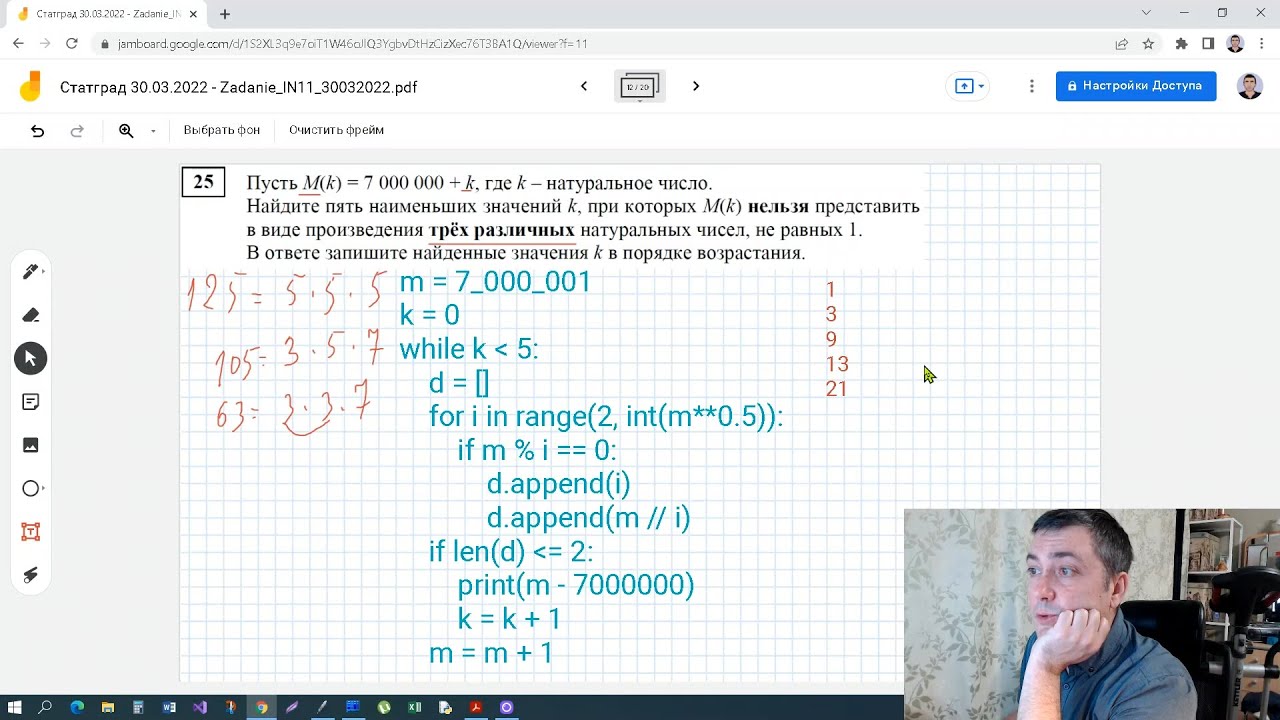Add a sticky note
The height and width of the screenshot is (720, 1280).
click(30, 402)
